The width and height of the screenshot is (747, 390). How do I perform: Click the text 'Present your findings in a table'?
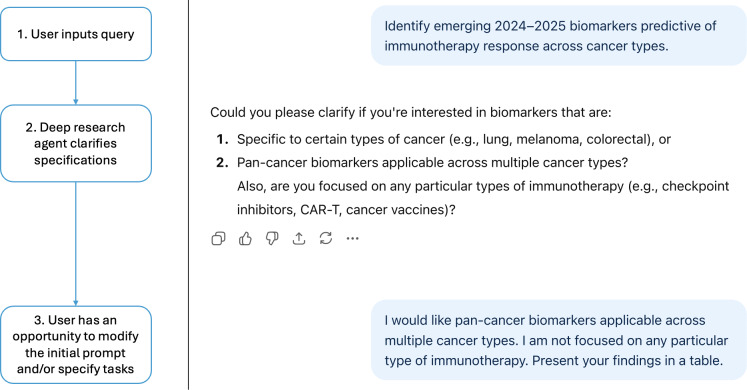point(627,360)
